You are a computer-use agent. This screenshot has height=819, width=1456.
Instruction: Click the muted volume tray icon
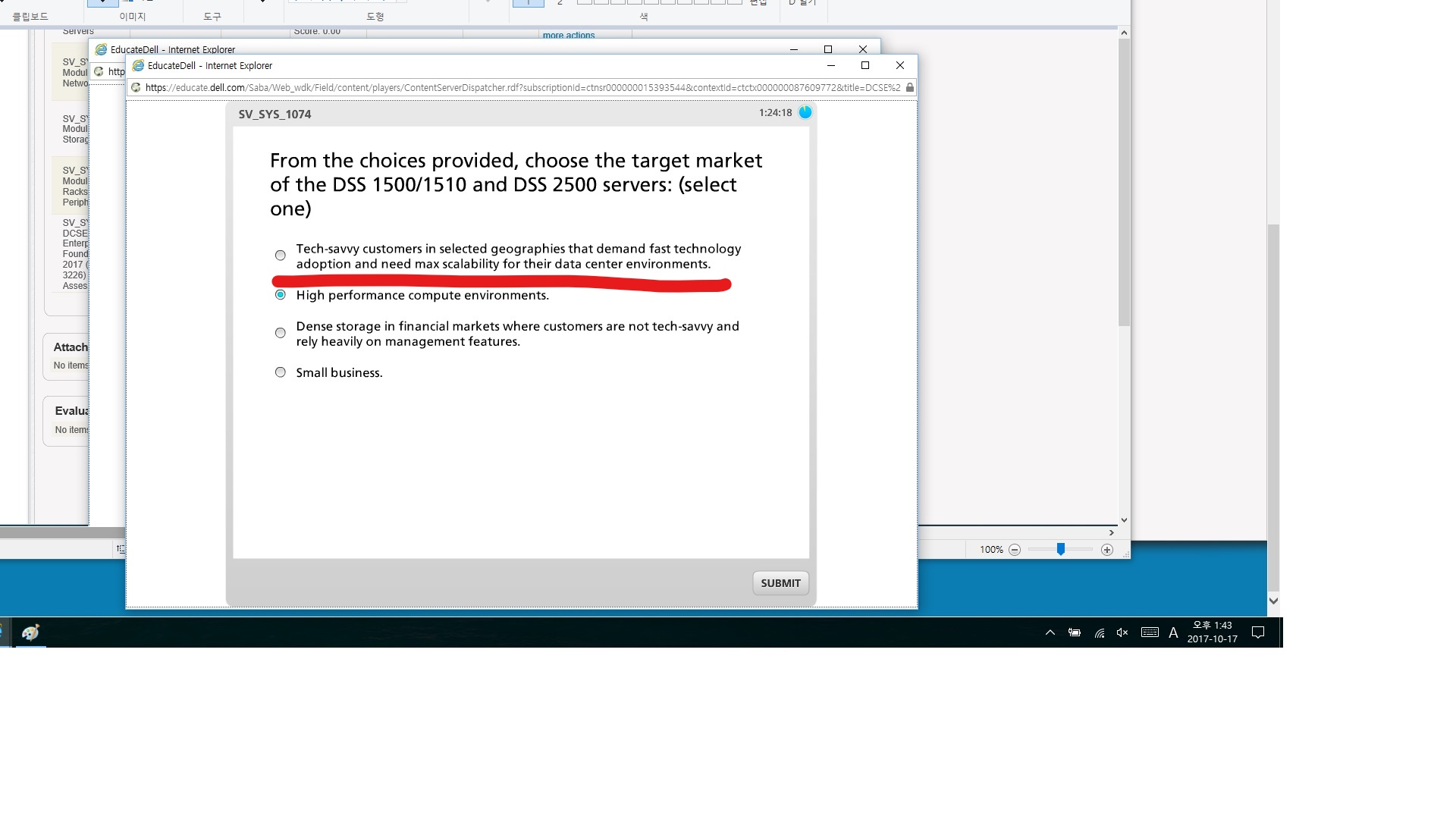pyautogui.click(x=1122, y=632)
